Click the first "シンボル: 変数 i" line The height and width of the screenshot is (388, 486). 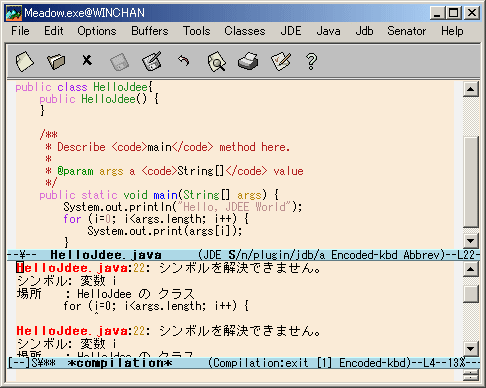pyautogui.click(x=67, y=281)
